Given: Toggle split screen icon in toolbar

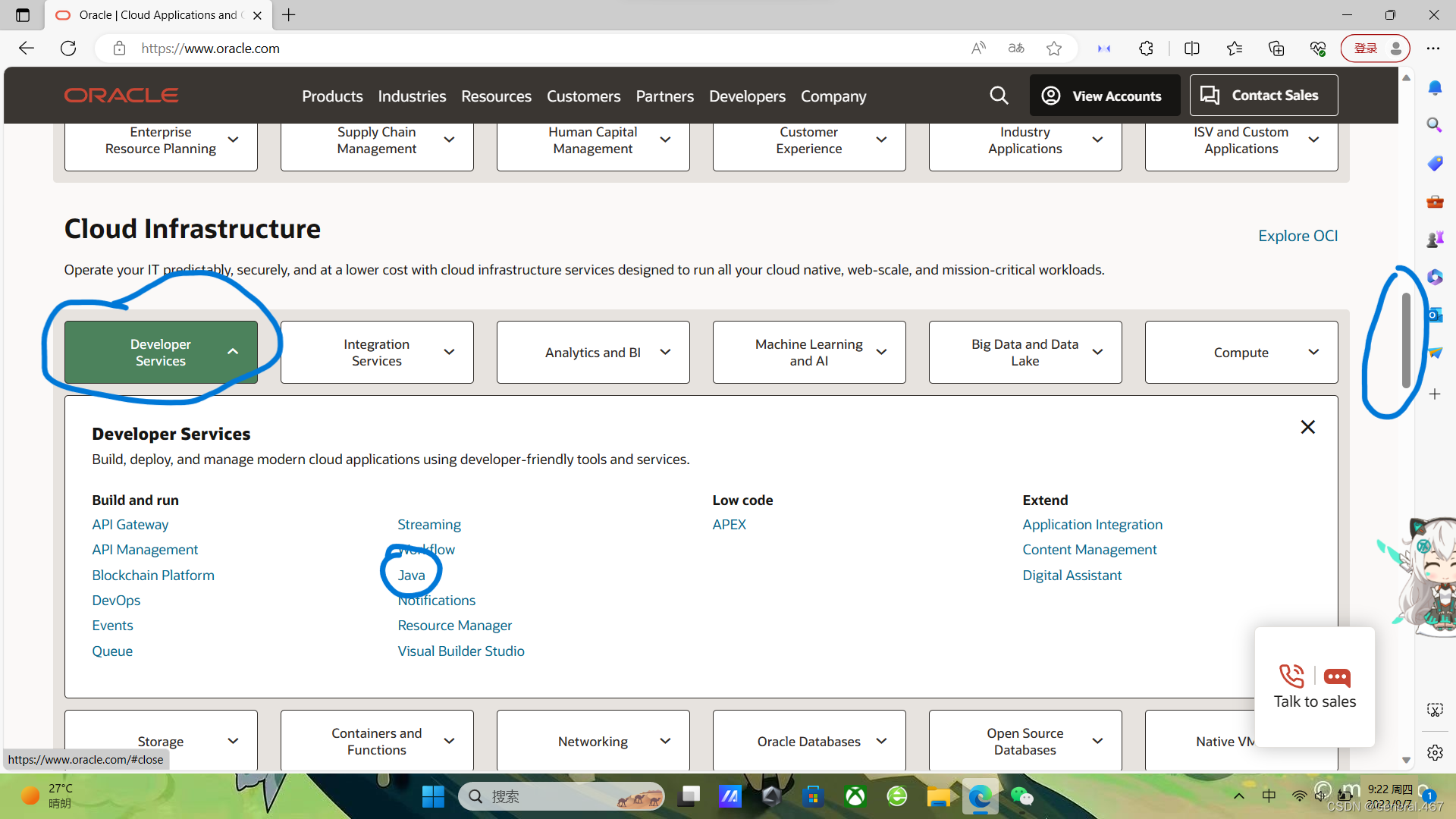Looking at the screenshot, I should (1192, 49).
